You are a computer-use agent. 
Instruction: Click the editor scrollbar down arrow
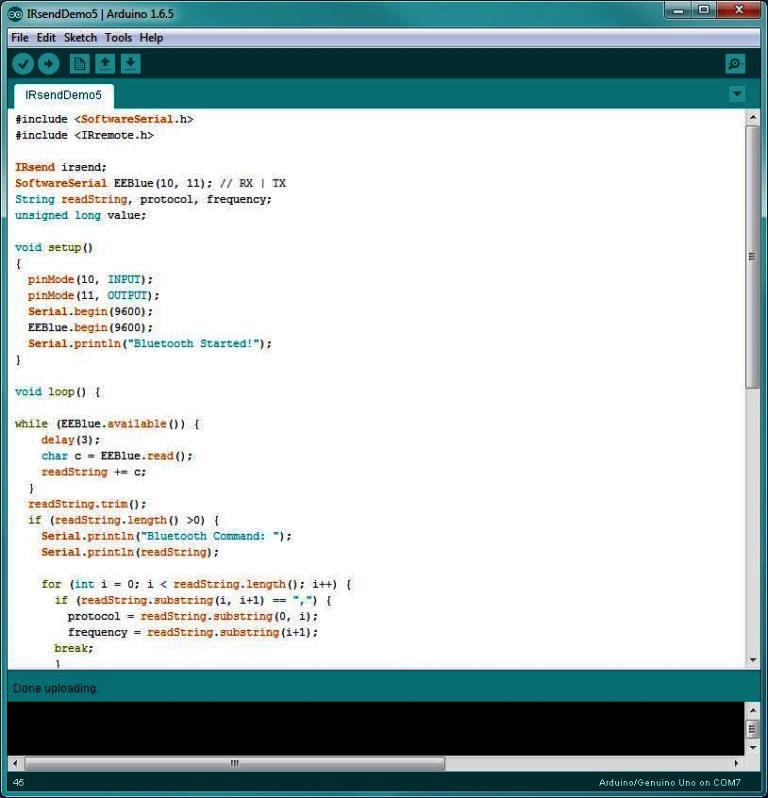click(752, 660)
